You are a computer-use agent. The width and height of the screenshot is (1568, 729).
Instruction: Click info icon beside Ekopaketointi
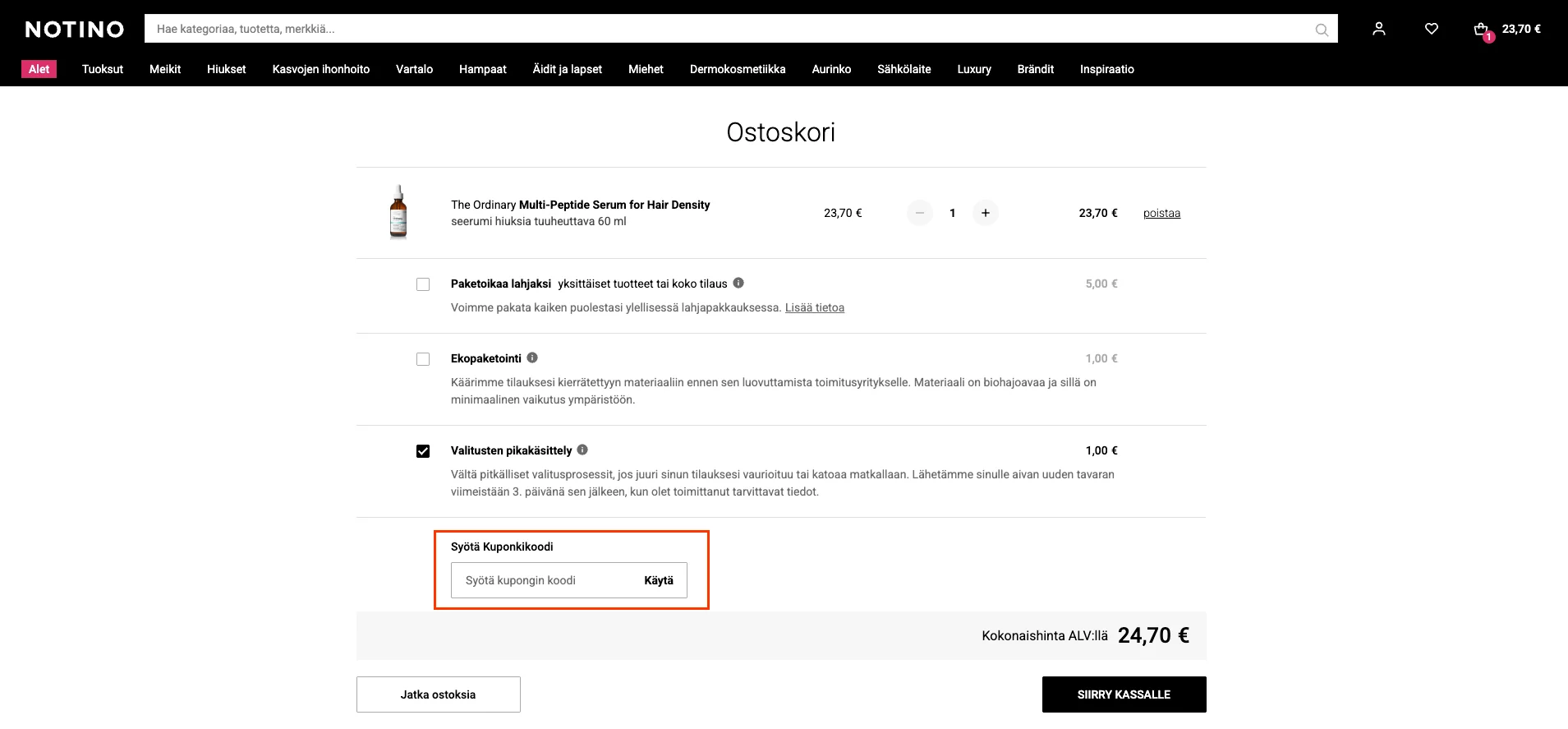(x=532, y=358)
